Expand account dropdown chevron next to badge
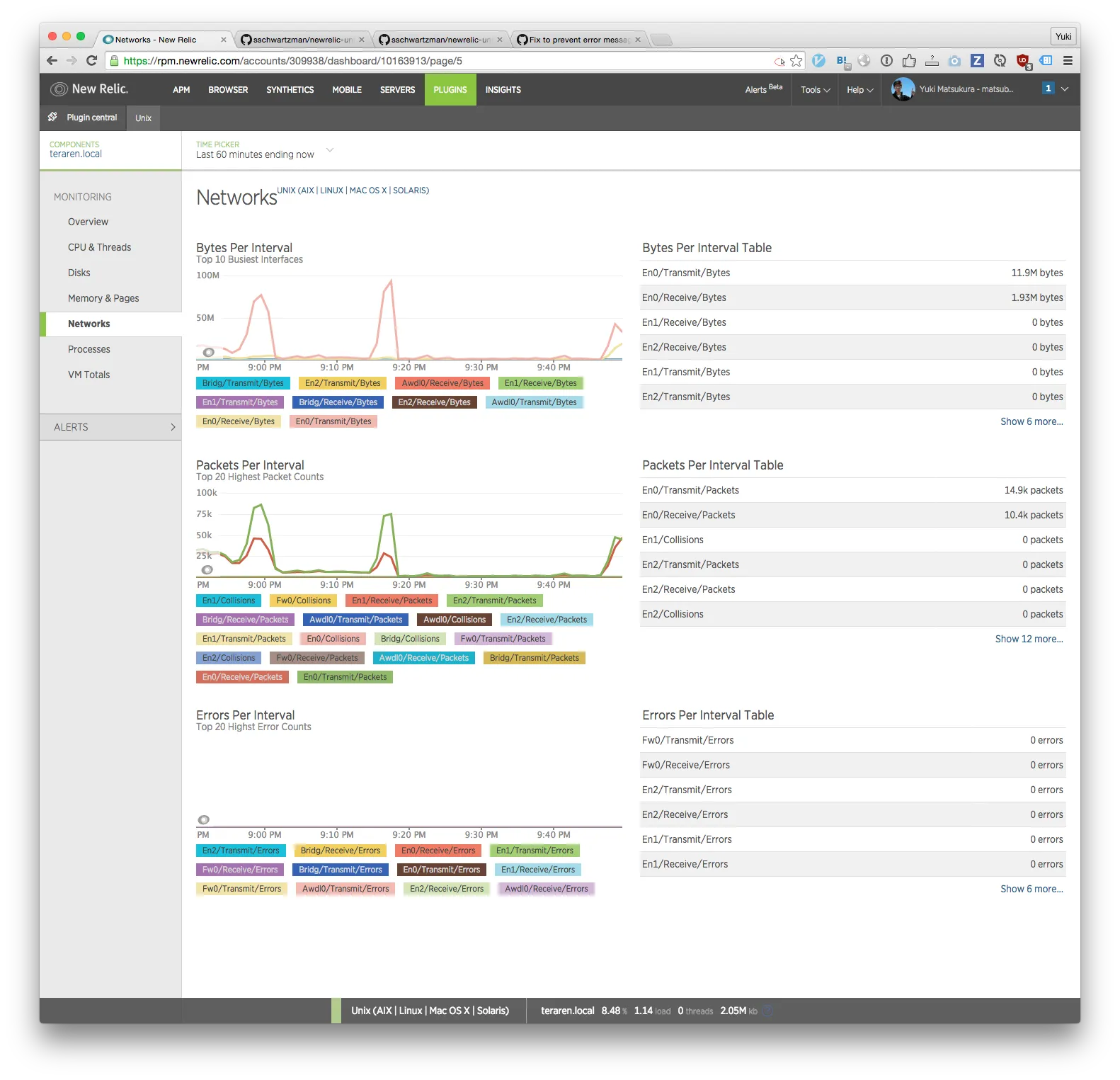This screenshot has width=1120, height=1080. point(1065,89)
